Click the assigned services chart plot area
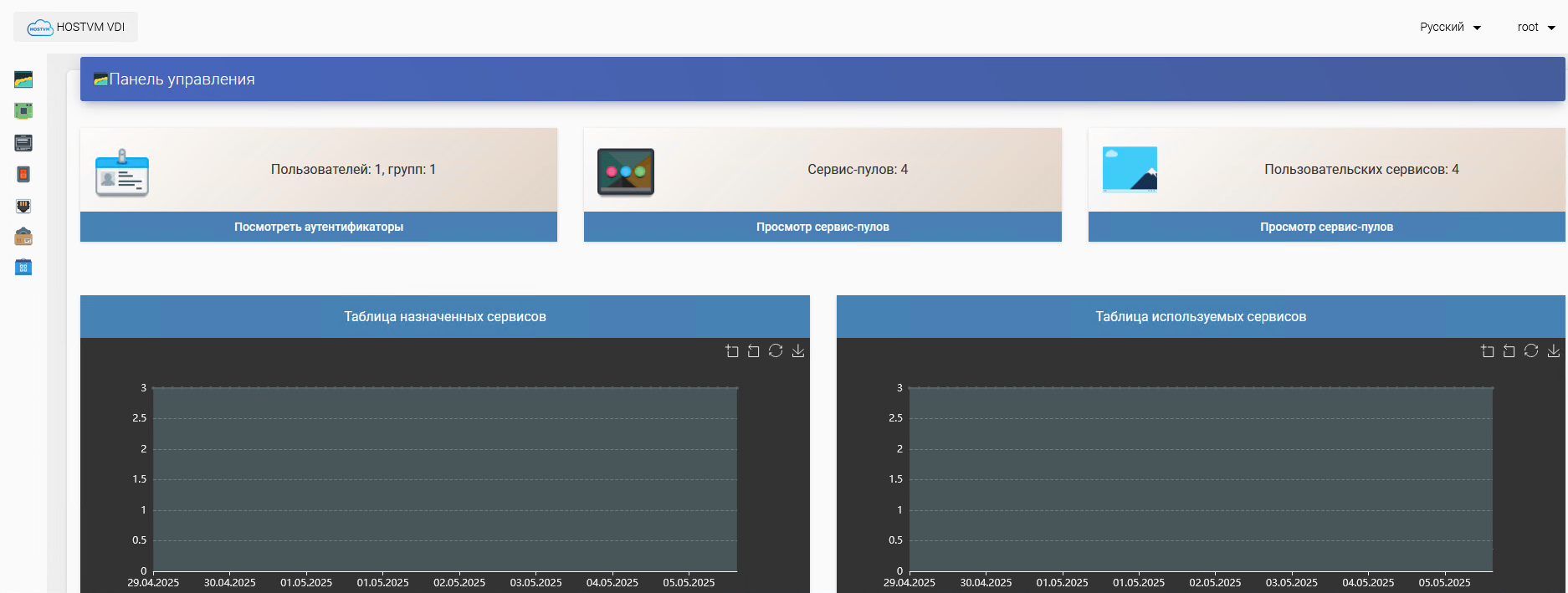Viewport: 1568px width, 593px height. (x=445, y=479)
